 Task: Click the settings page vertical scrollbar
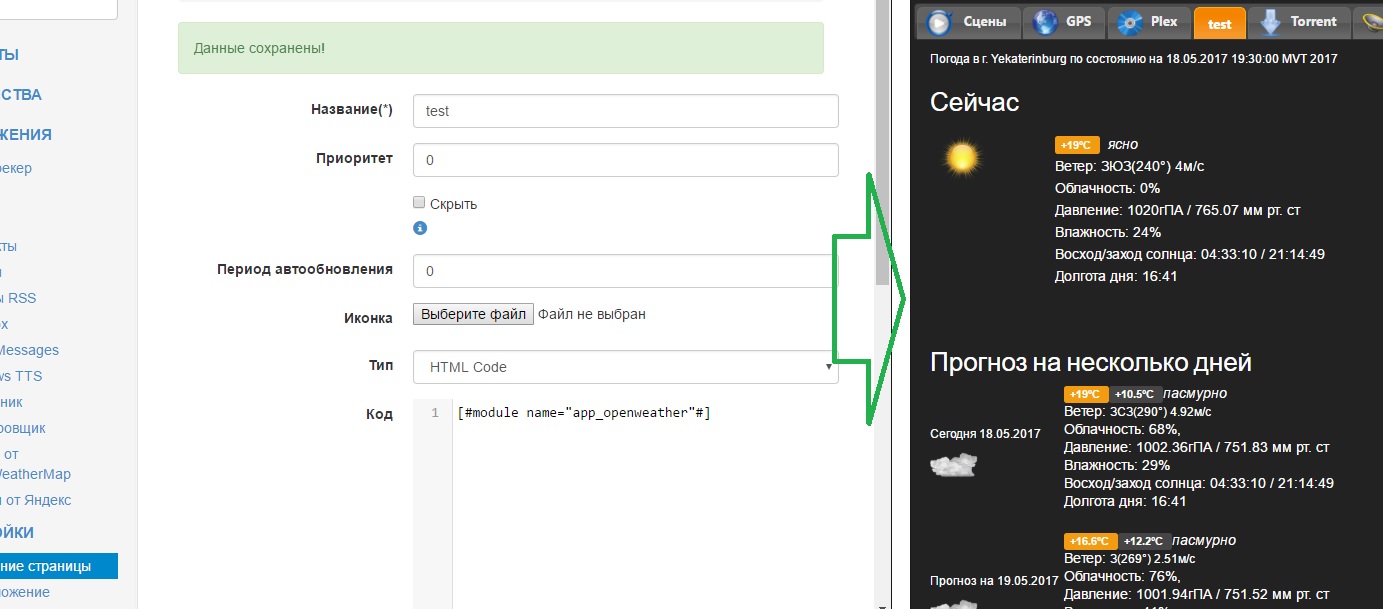click(882, 145)
